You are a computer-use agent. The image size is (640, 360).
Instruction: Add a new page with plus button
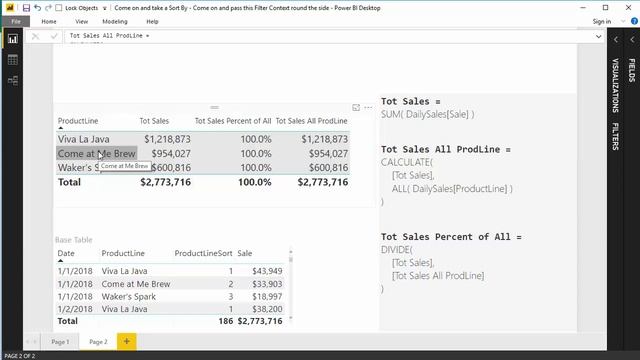[x=127, y=341]
